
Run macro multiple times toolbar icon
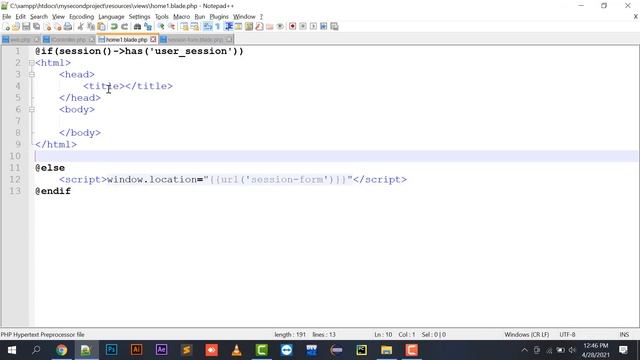324,27
